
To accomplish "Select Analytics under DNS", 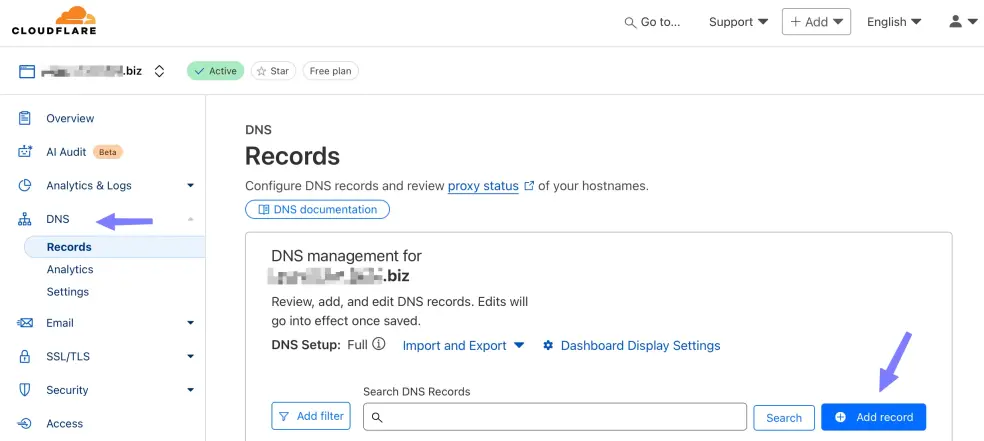I will tap(70, 269).
